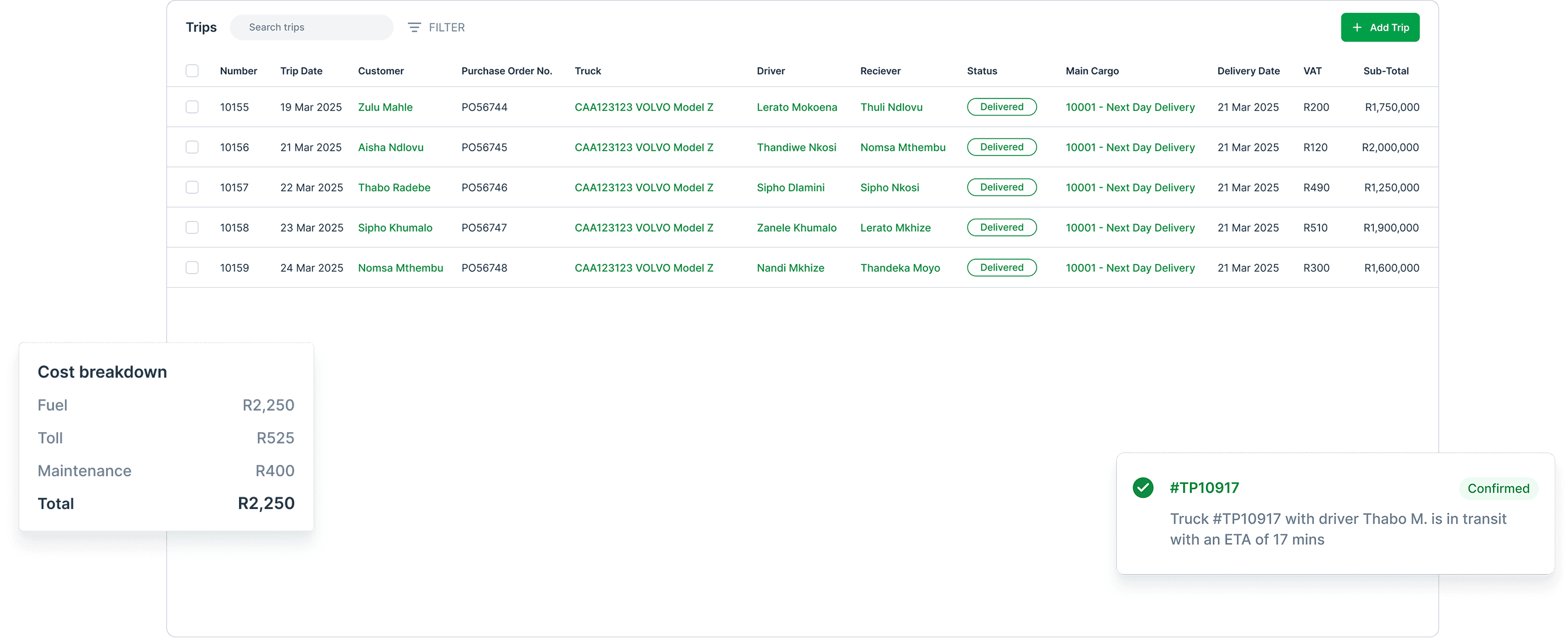The image size is (1568, 638).
Task: Open receiver Thandeka Moyo link
Action: point(899,268)
